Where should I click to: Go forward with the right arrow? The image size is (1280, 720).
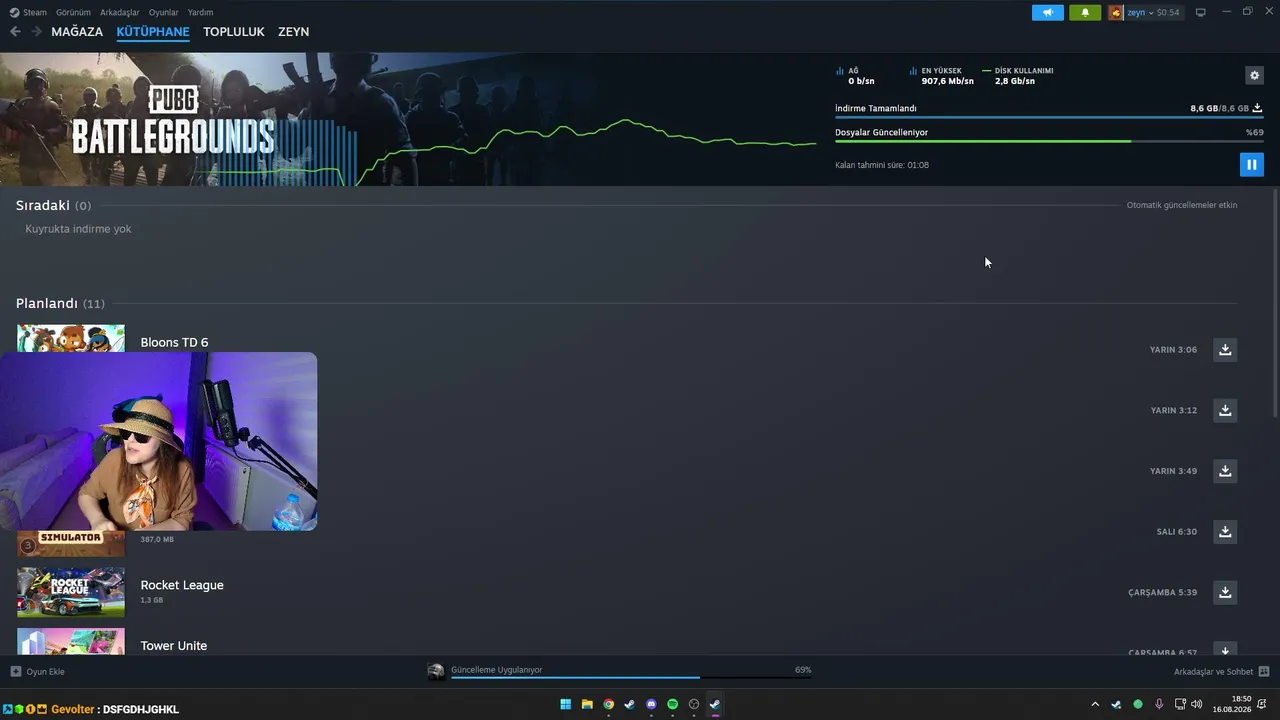tap(36, 32)
